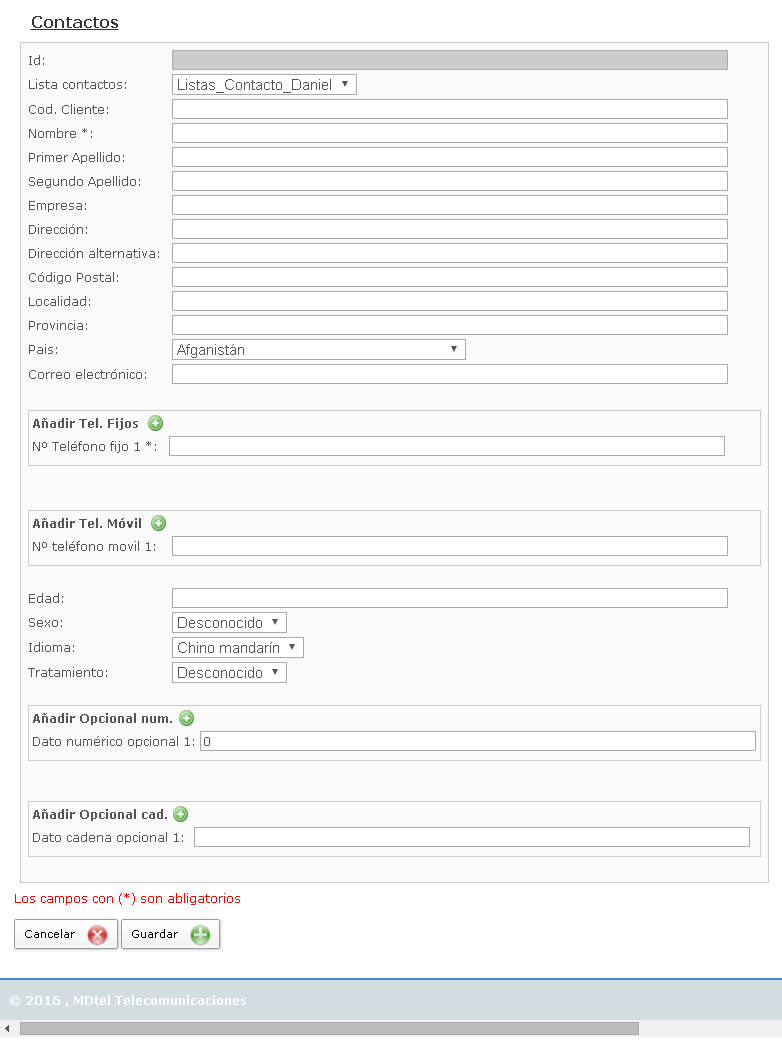Click the add icon for Añadir Opcional num.
The image size is (782, 1044).
tap(186, 718)
